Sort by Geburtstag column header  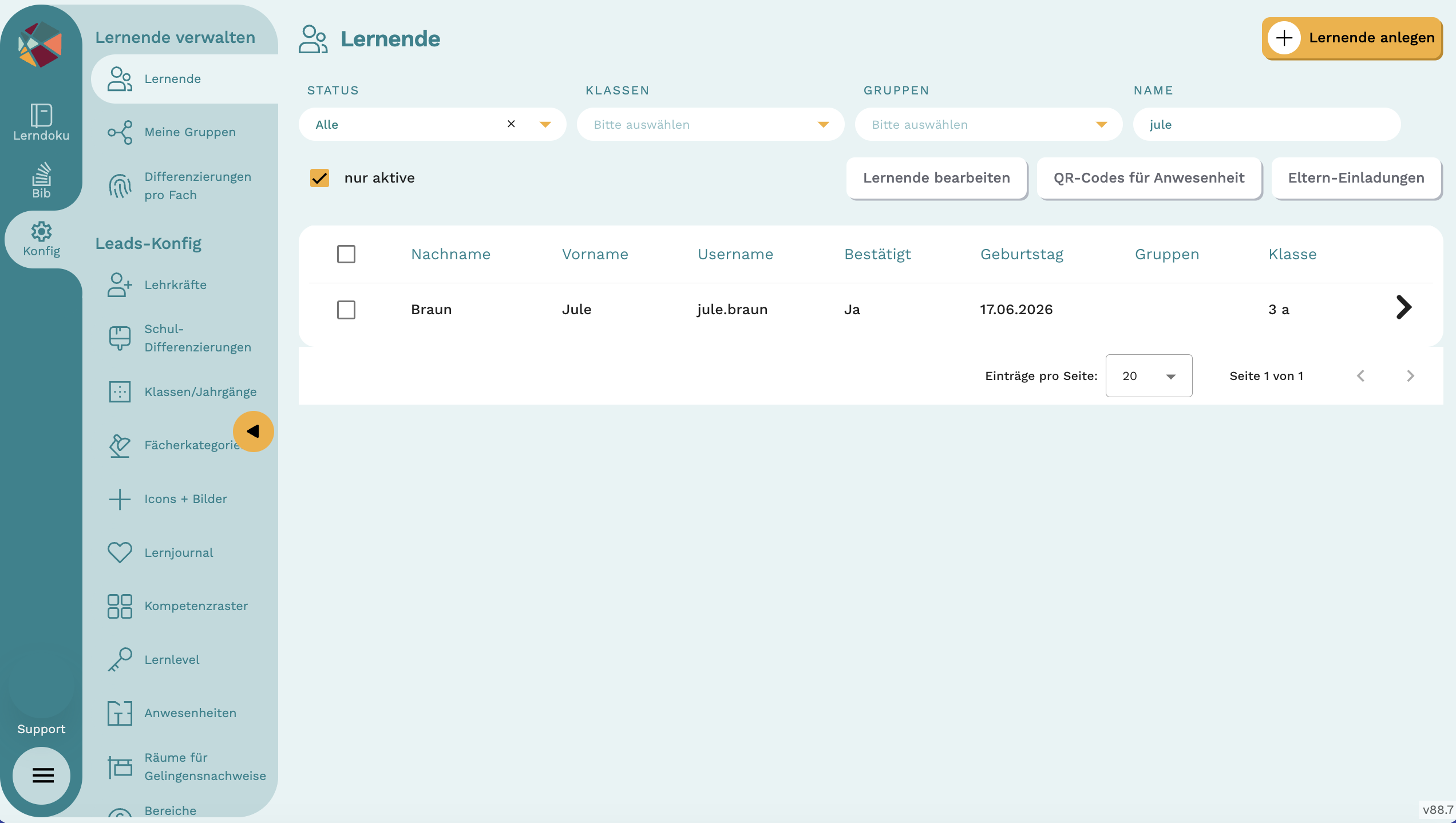point(1022,254)
